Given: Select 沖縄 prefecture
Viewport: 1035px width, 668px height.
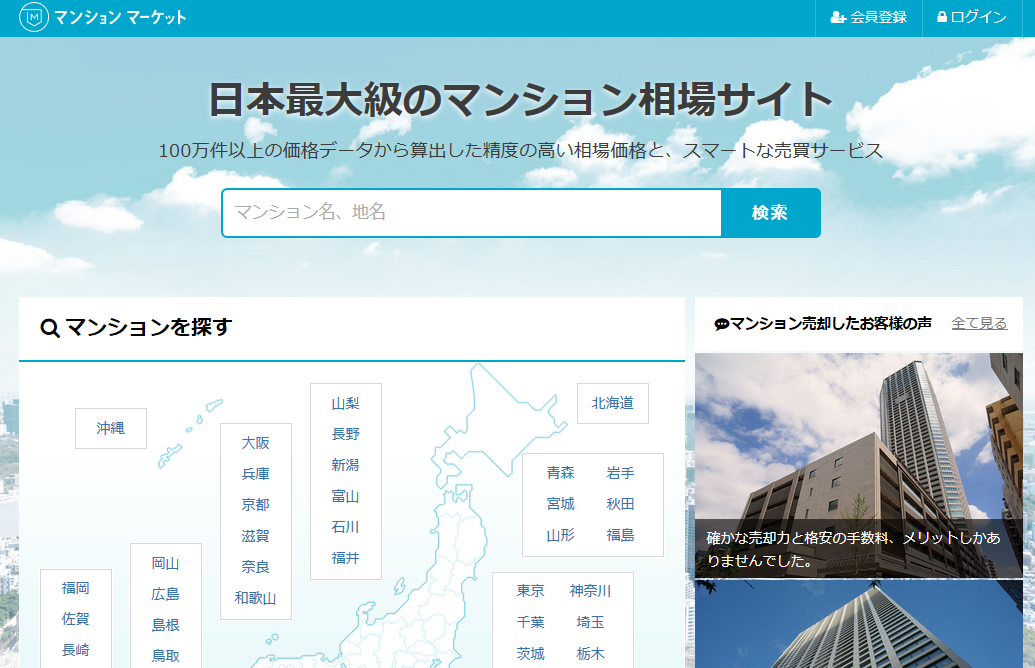Looking at the screenshot, I should pyautogui.click(x=110, y=428).
